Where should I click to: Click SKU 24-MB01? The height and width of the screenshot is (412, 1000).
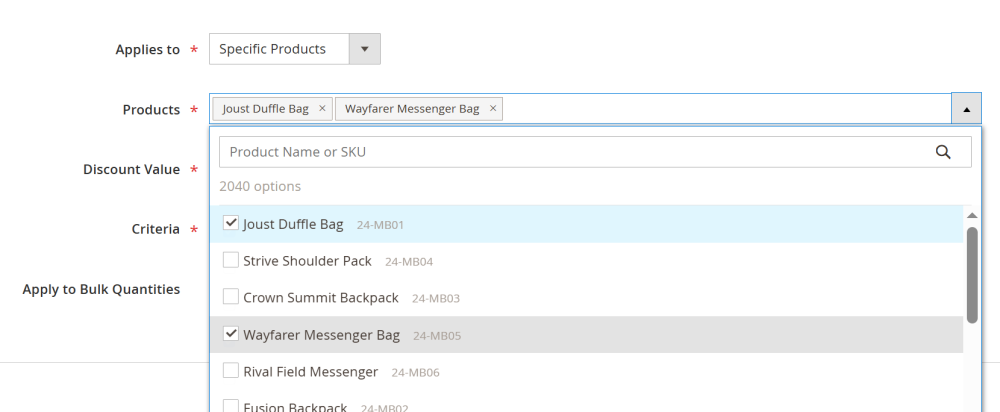(x=380, y=225)
